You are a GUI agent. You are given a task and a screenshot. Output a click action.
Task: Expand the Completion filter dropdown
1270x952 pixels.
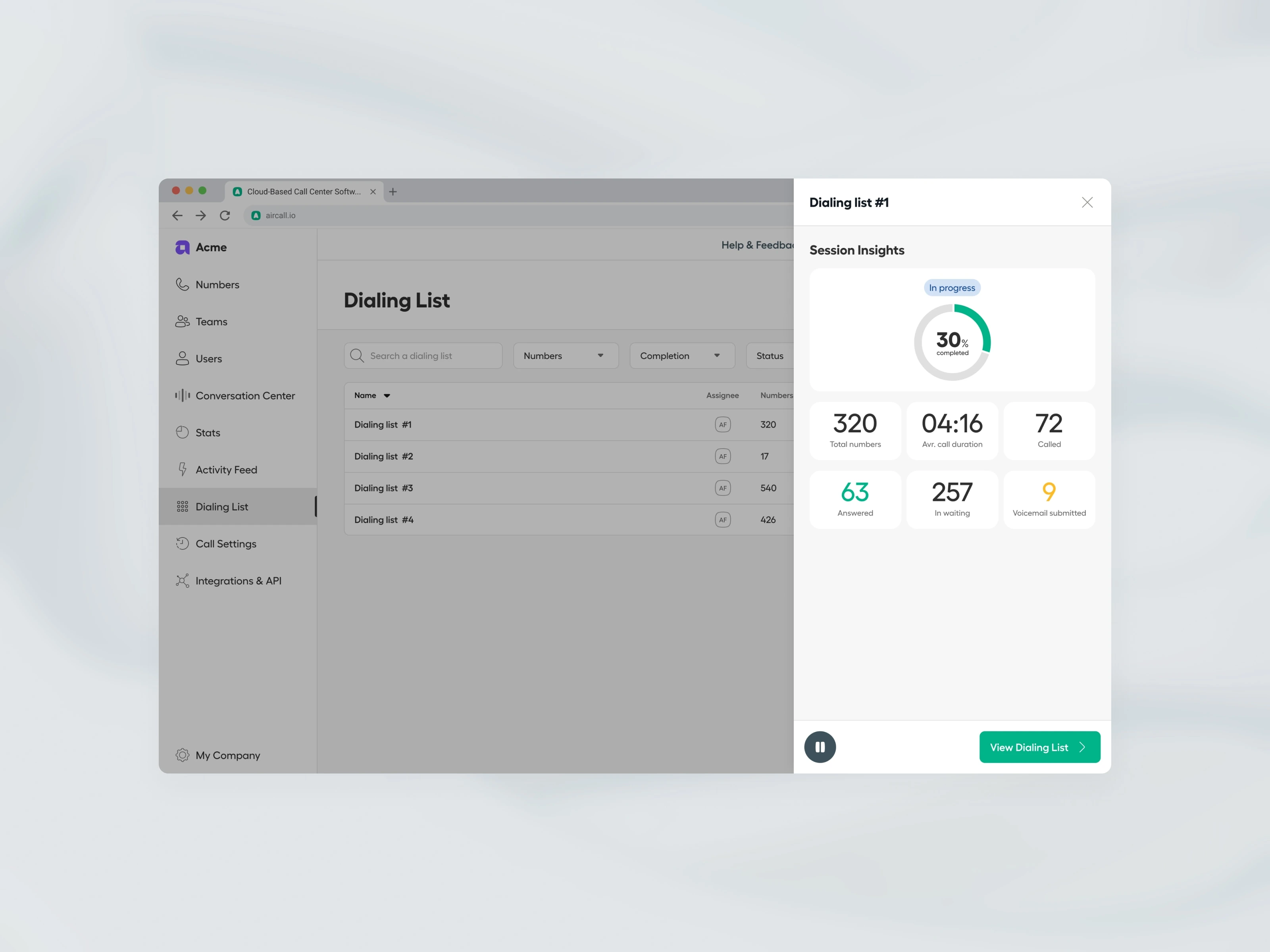tap(681, 356)
